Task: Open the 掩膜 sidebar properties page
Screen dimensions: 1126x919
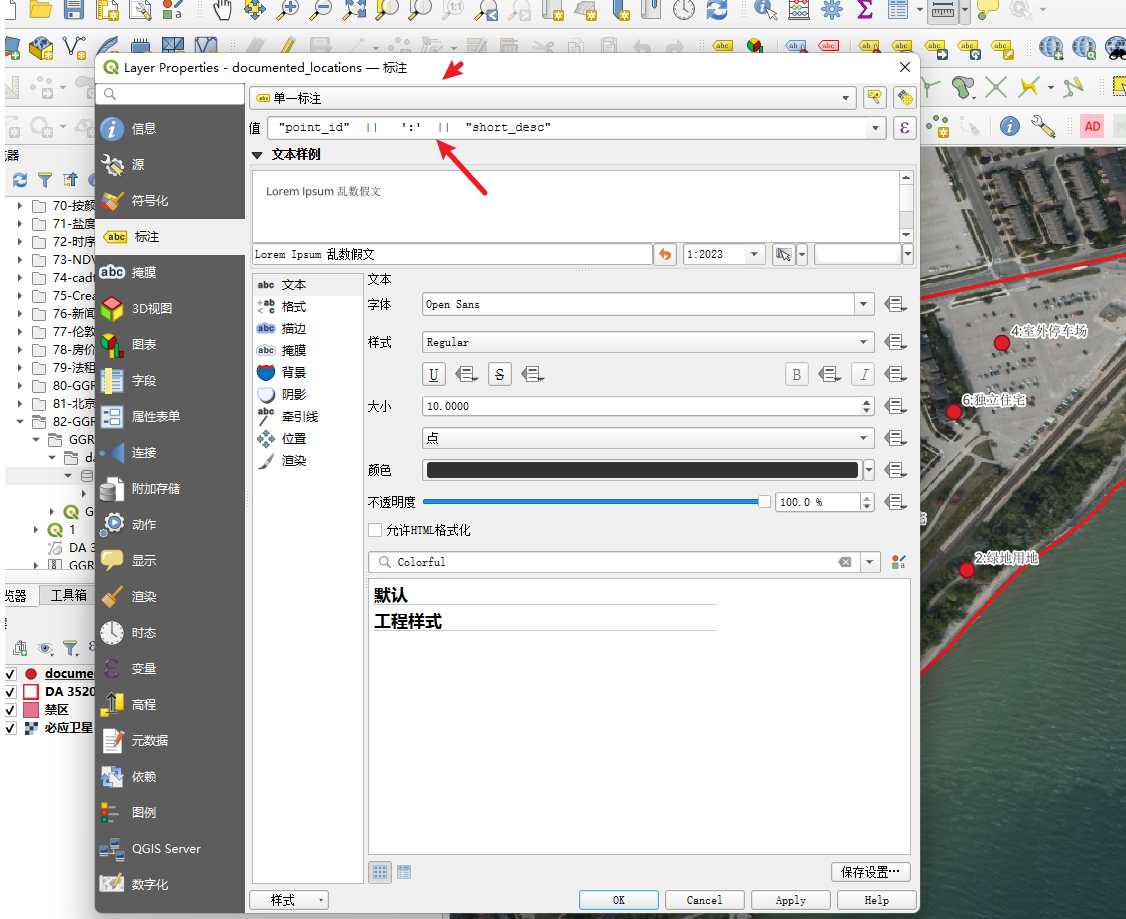Action: (170, 273)
